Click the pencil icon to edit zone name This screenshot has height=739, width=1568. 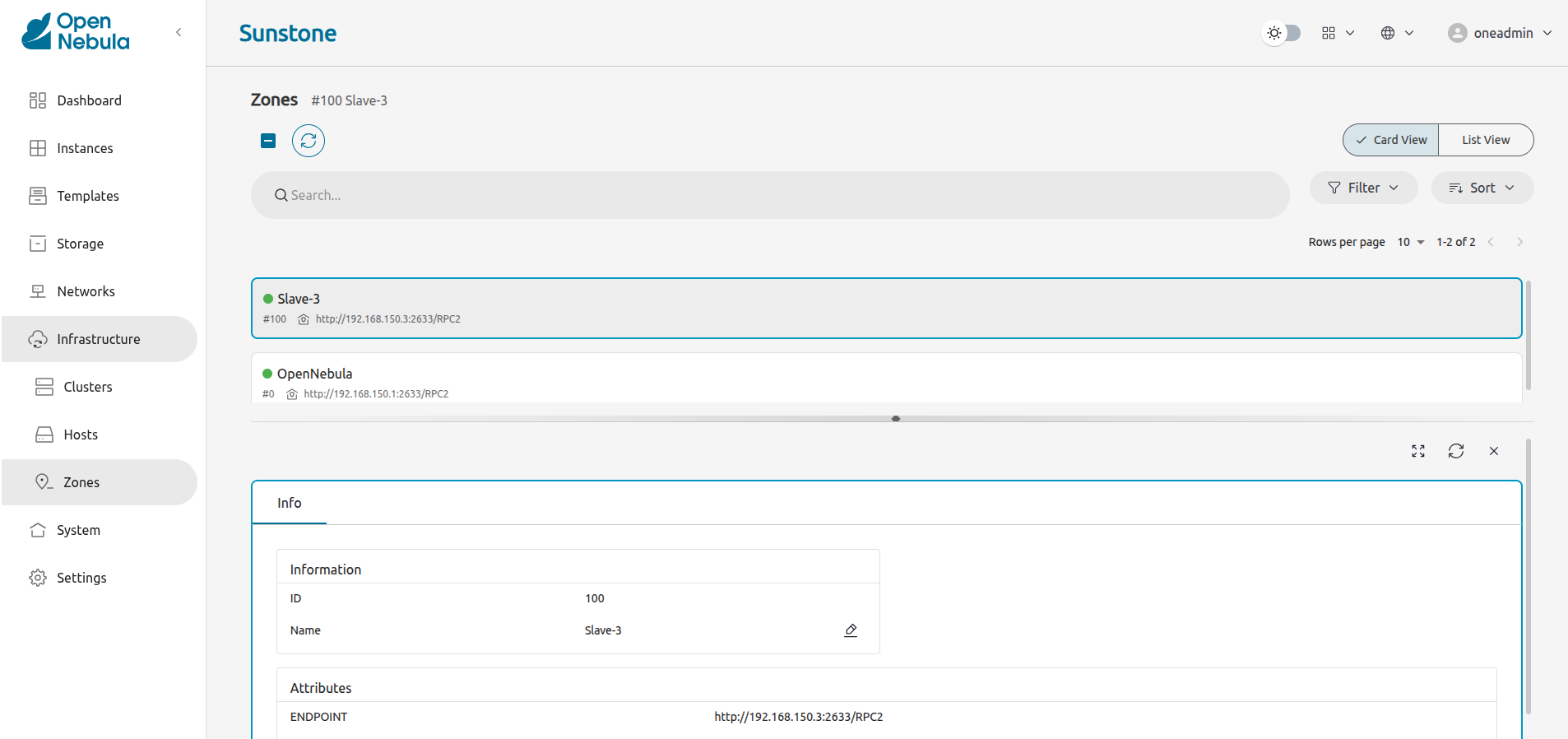tap(851, 630)
